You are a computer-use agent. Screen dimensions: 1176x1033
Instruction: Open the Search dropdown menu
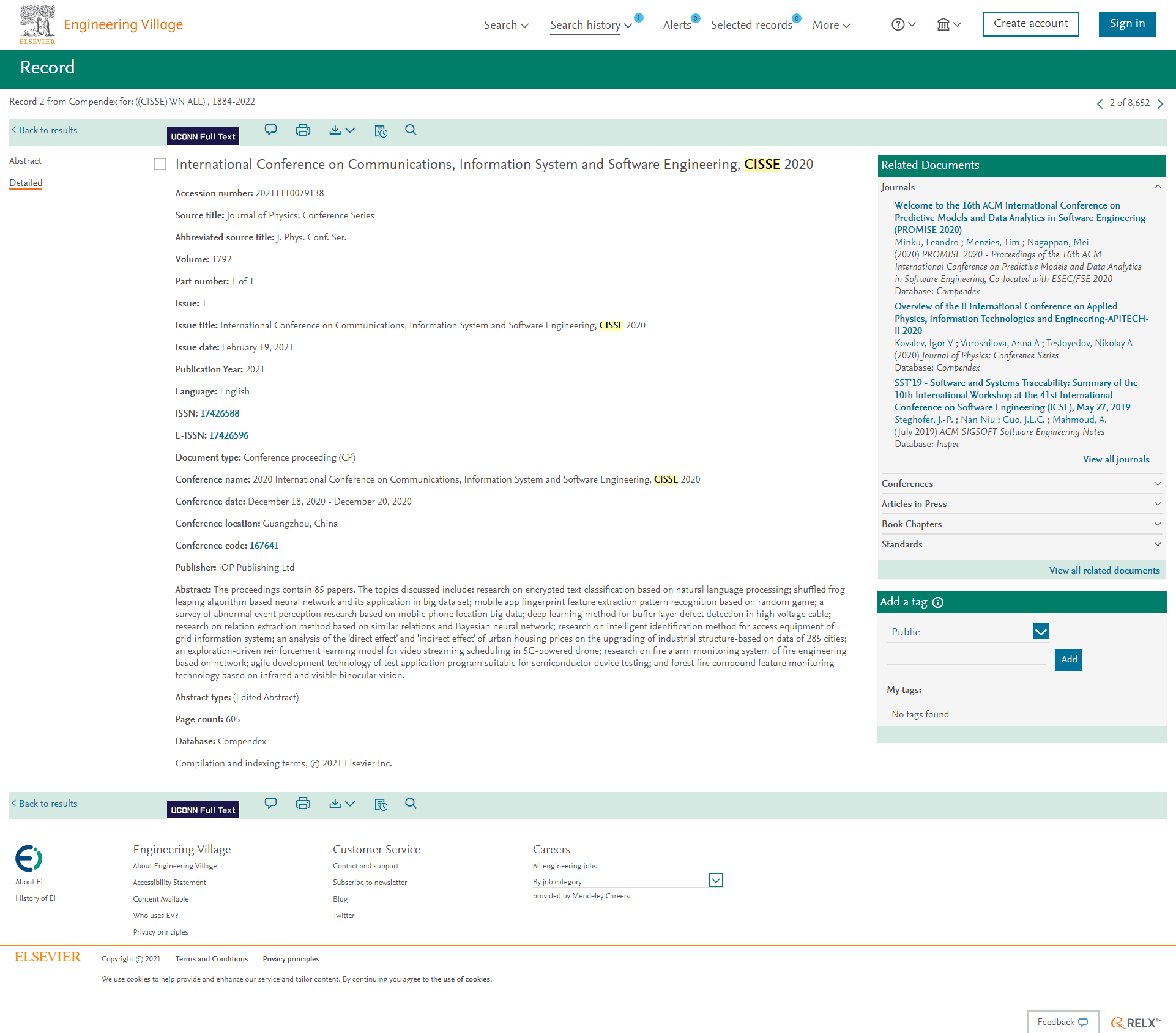[506, 25]
